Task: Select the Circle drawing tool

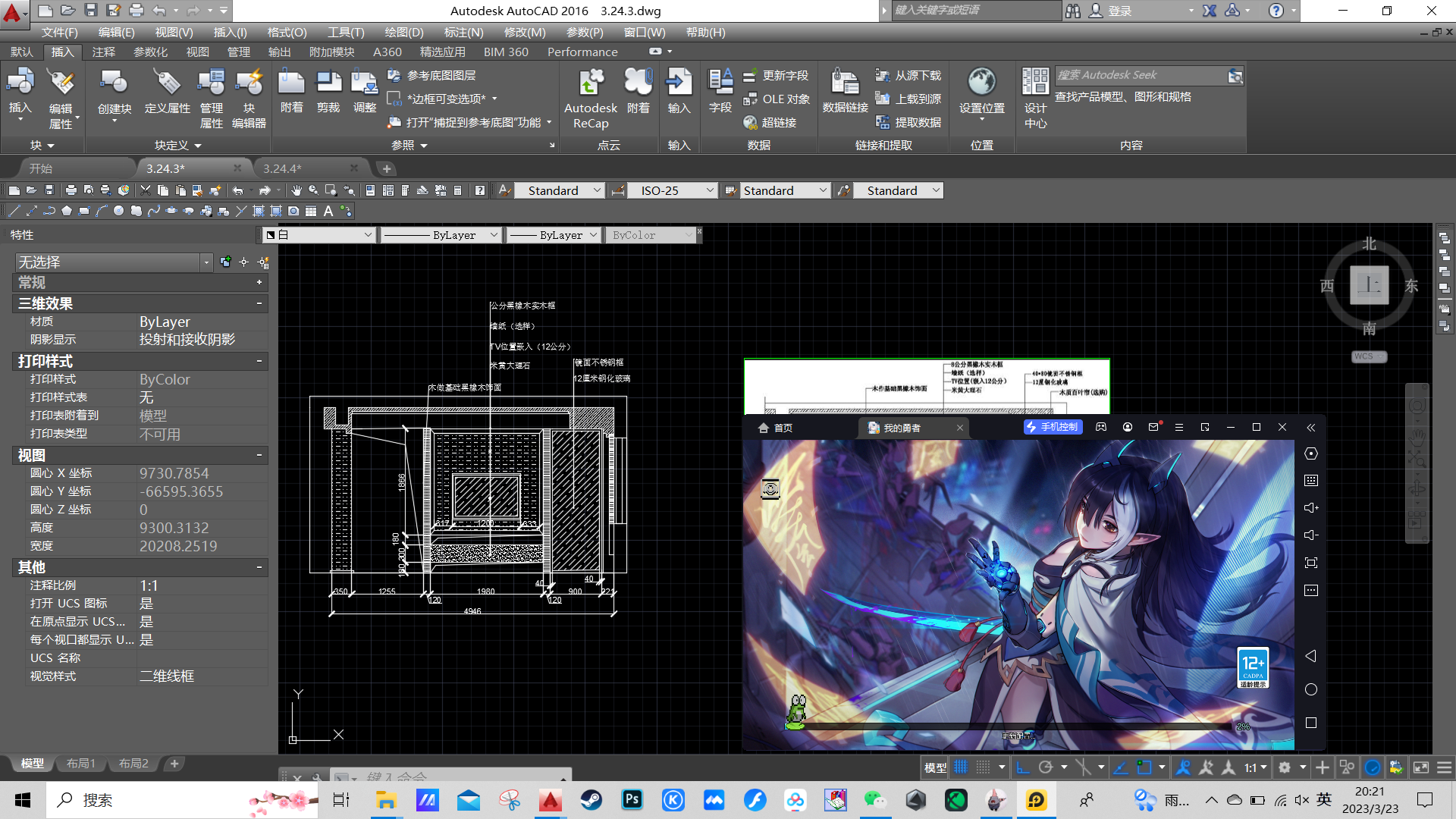Action: [x=119, y=211]
